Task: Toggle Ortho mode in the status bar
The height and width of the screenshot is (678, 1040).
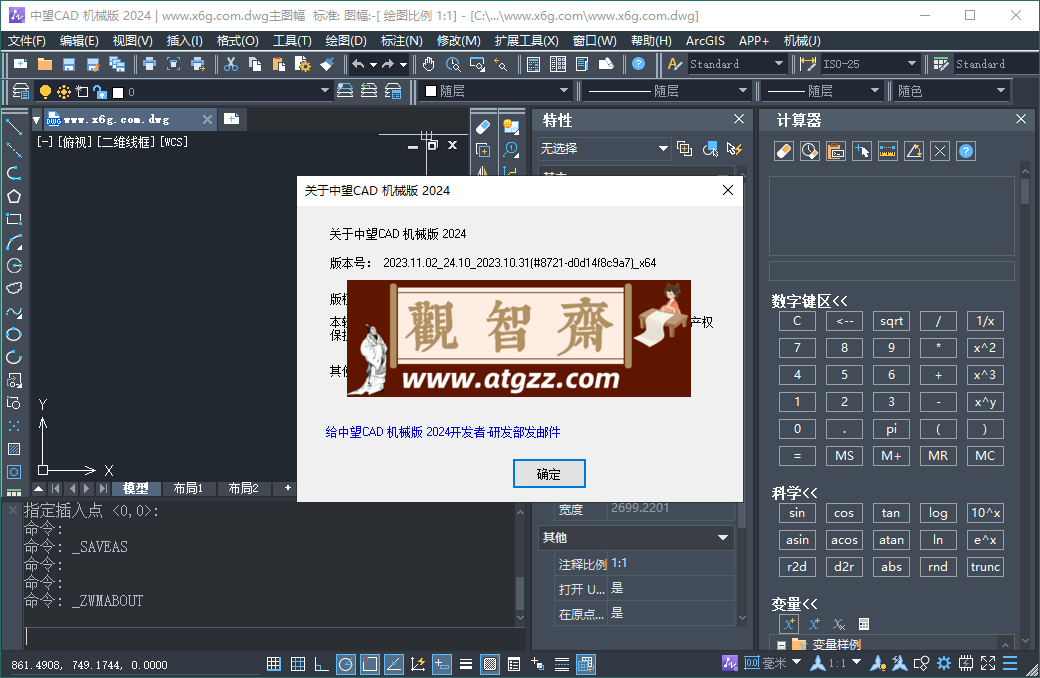Action: (x=322, y=664)
